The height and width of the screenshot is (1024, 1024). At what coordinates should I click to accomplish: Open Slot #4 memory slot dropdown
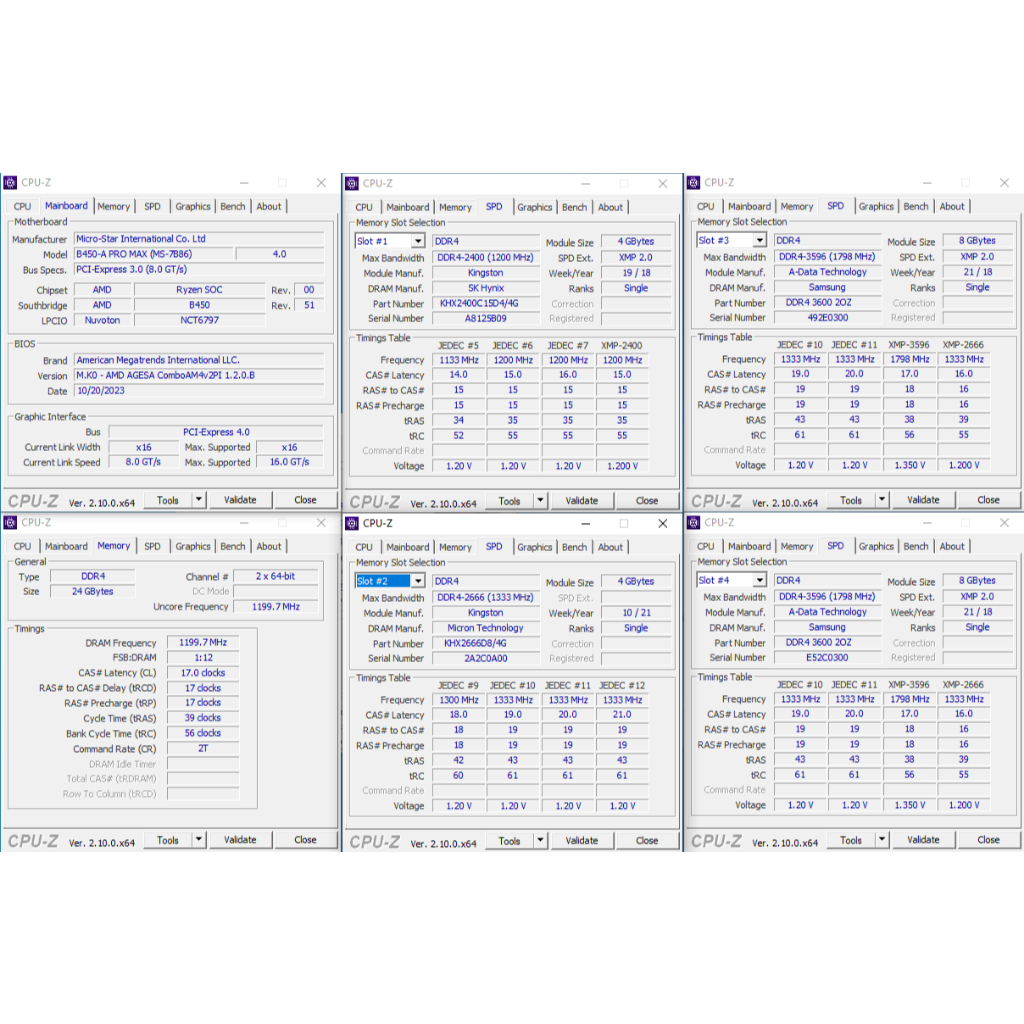pos(760,581)
